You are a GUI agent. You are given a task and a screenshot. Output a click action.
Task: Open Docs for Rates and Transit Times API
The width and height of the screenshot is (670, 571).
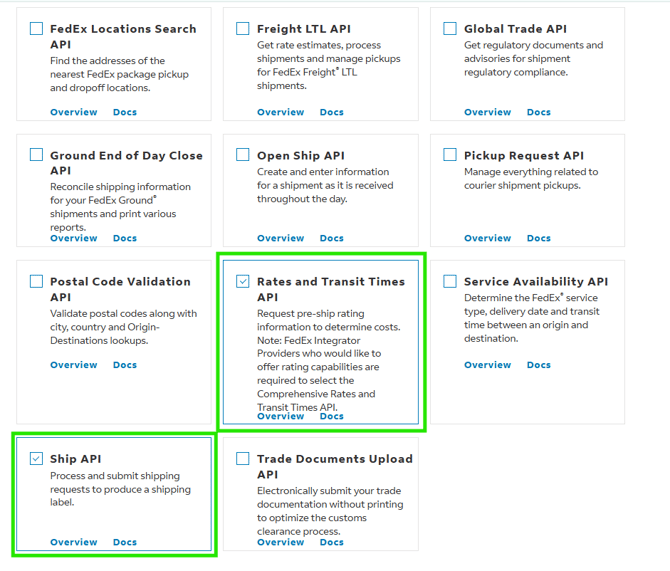coord(332,416)
